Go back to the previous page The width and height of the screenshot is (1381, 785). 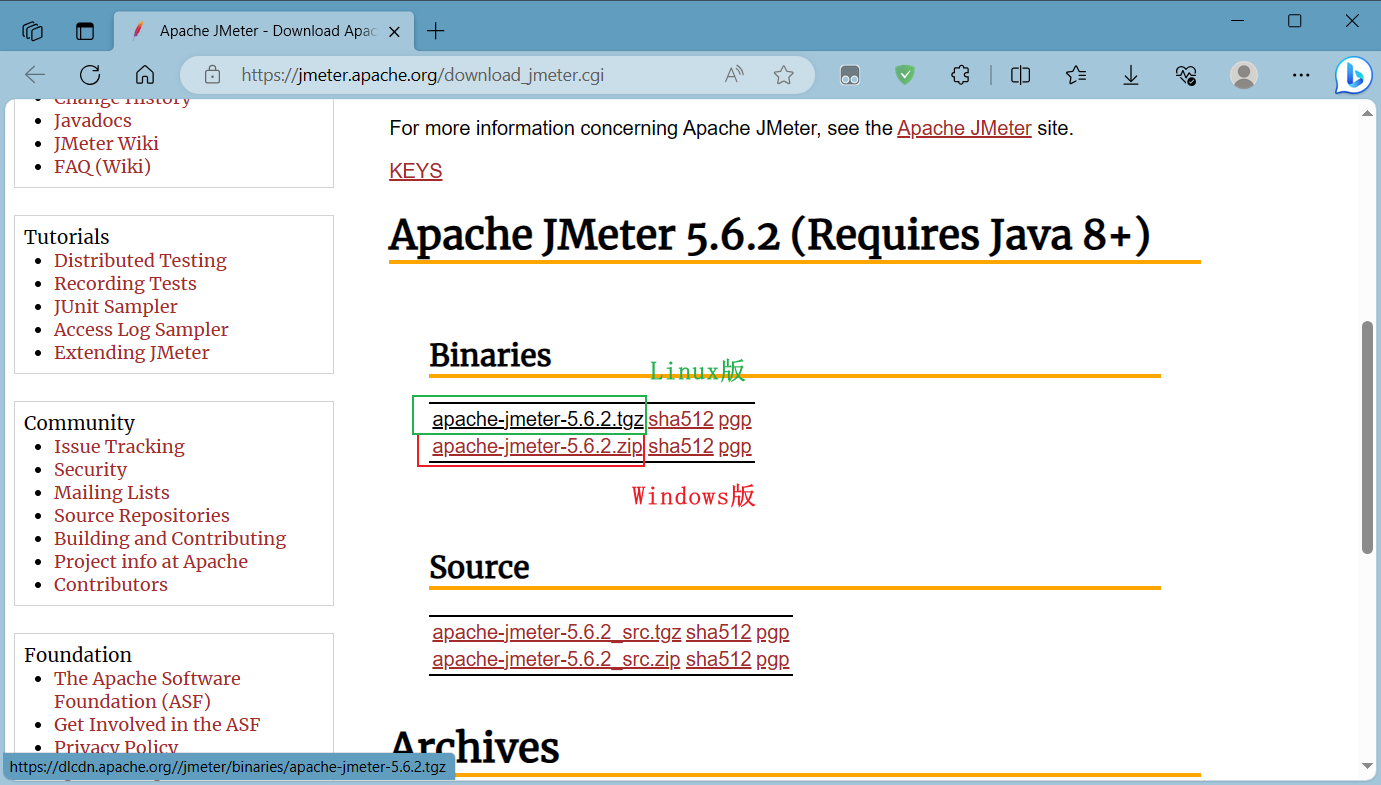[x=35, y=75]
